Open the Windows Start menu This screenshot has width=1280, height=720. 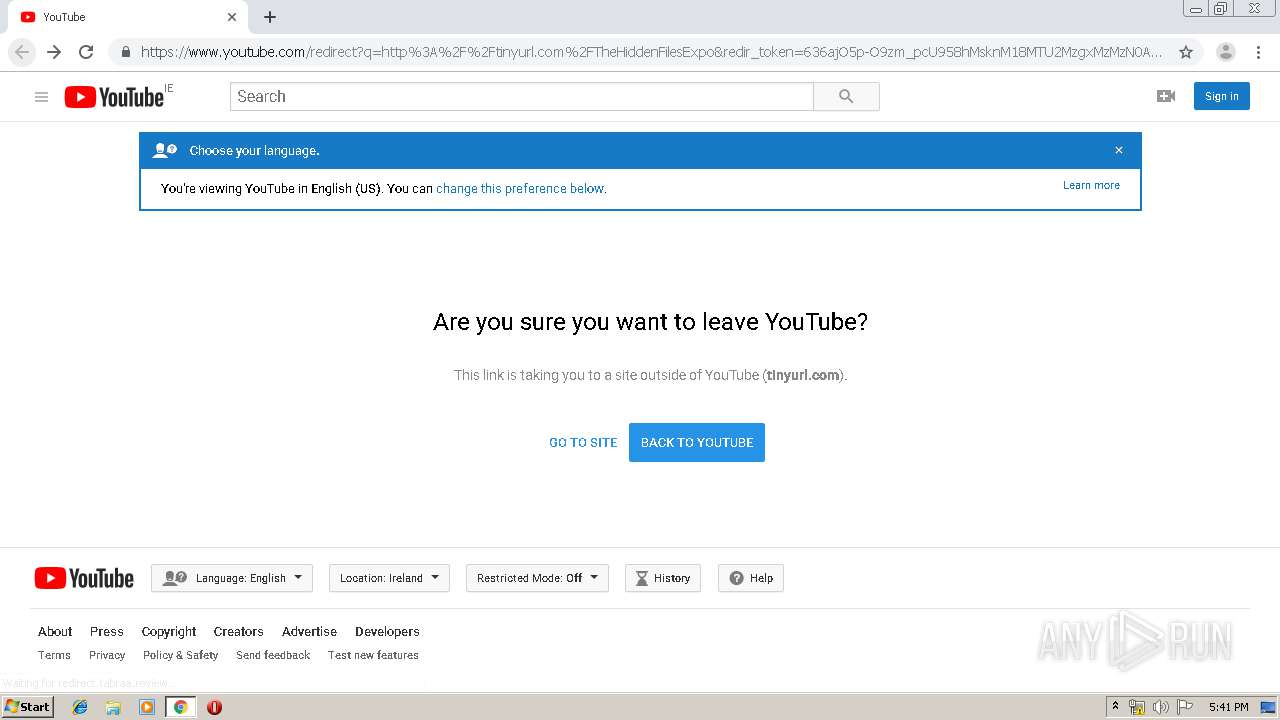[27, 706]
